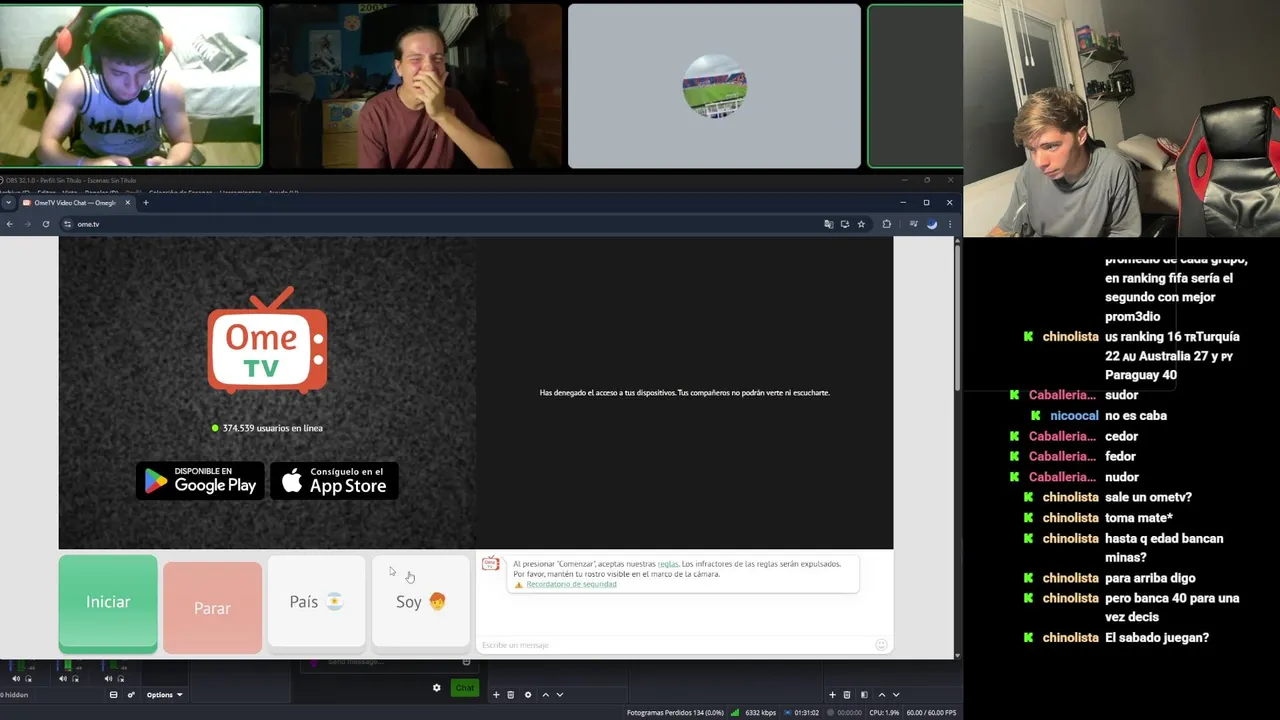The width and height of the screenshot is (1280, 720).
Task: Open advanced audio properties gears icon
Action: tap(131, 695)
